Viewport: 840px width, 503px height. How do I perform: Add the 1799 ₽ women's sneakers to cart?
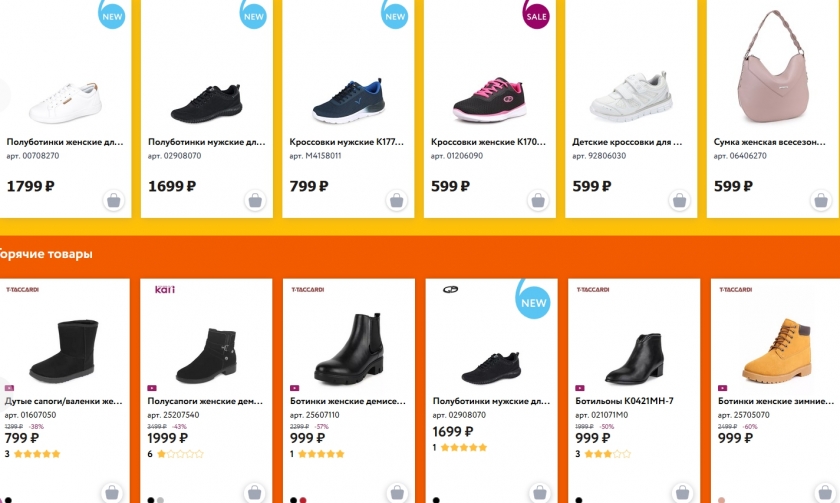point(114,201)
